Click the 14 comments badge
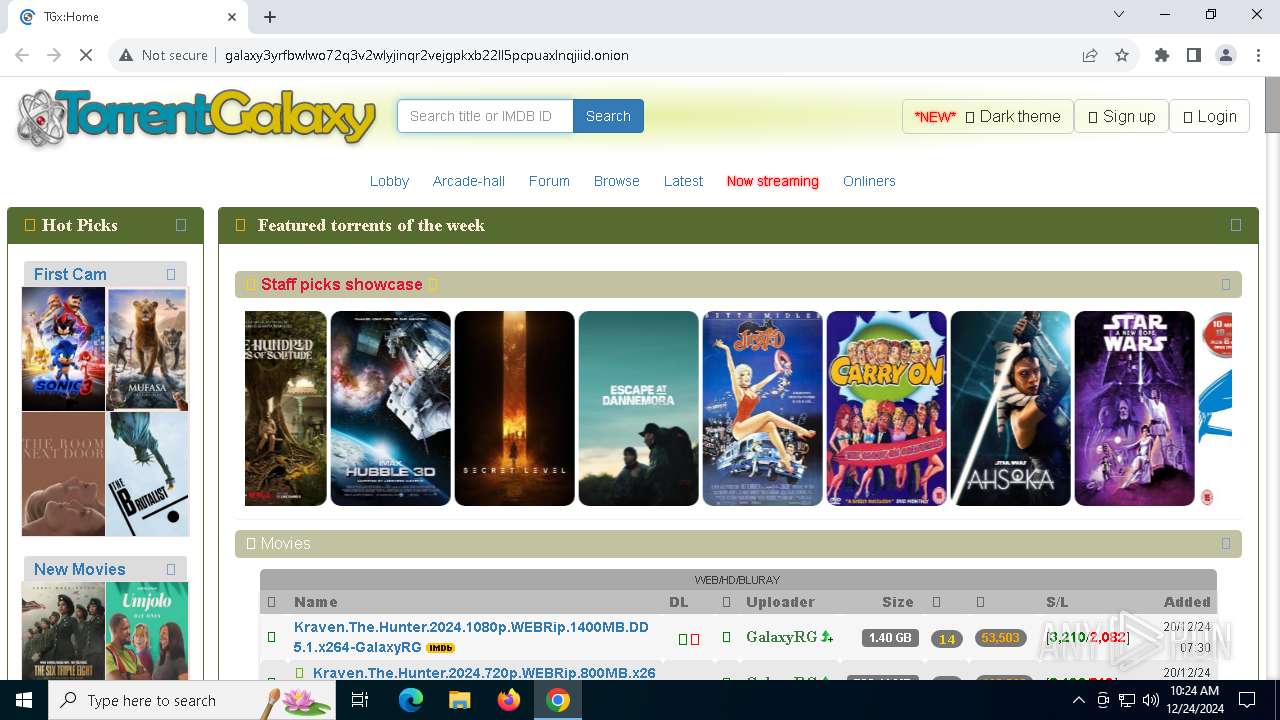This screenshot has width=1280, height=720. [x=947, y=639]
